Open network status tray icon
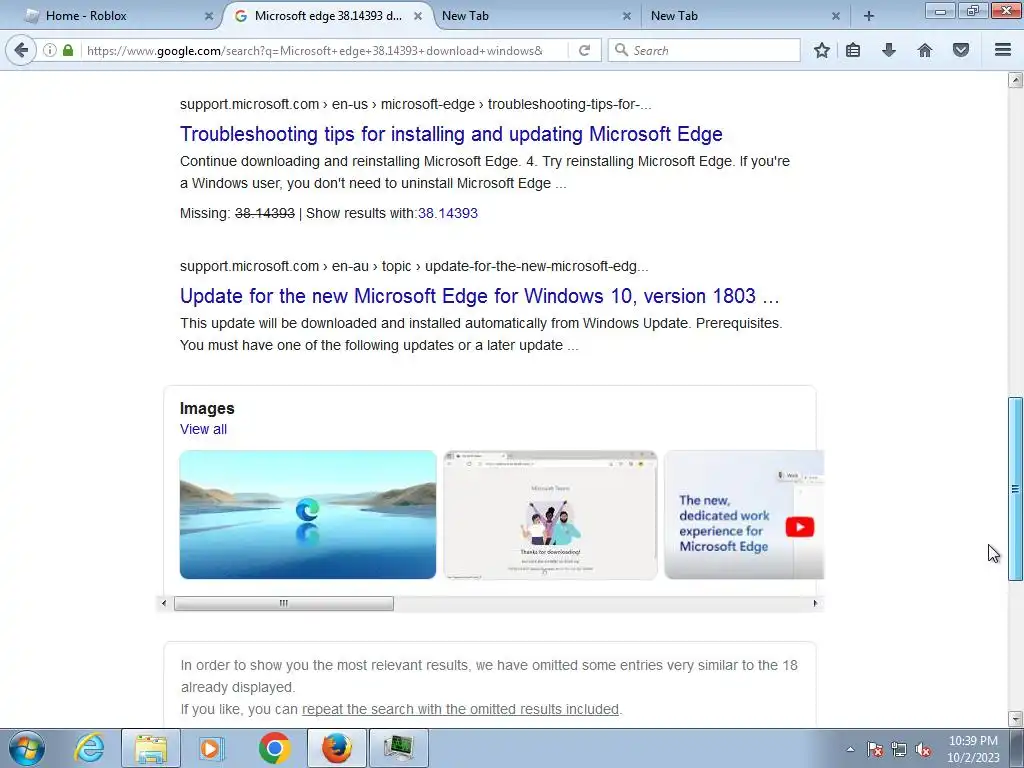Viewport: 1024px width, 768px height. pyautogui.click(x=899, y=749)
